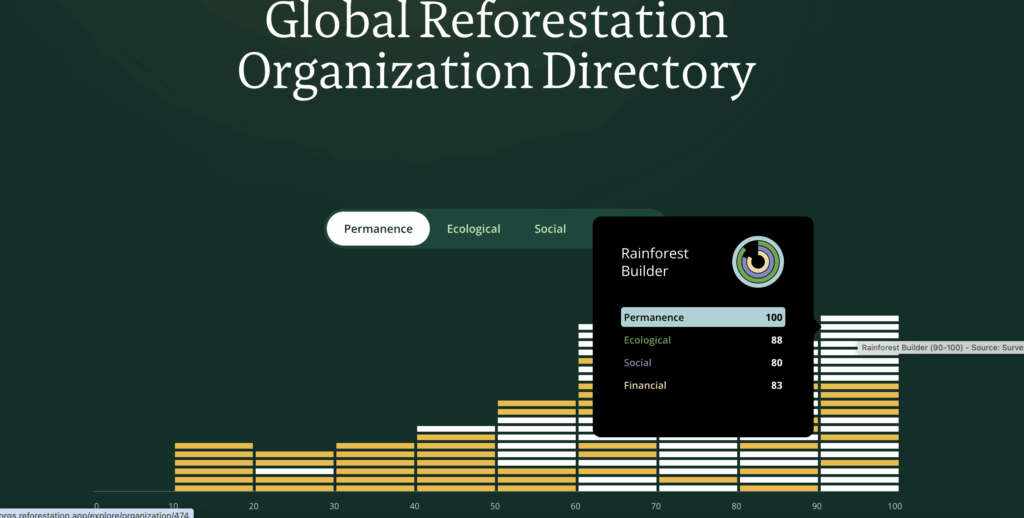Click the axis label 70
The height and width of the screenshot is (518, 1024).
tap(655, 506)
